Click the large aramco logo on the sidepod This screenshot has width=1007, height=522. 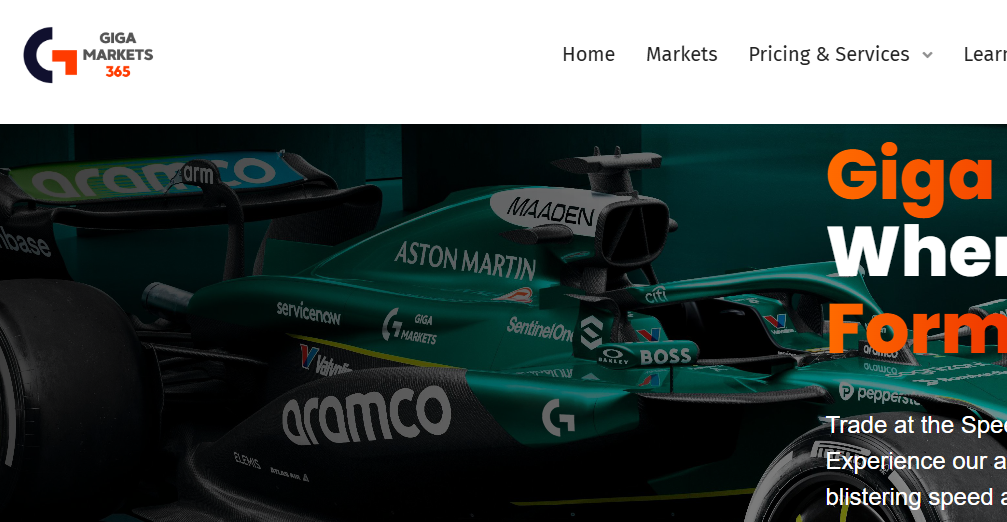click(367, 414)
